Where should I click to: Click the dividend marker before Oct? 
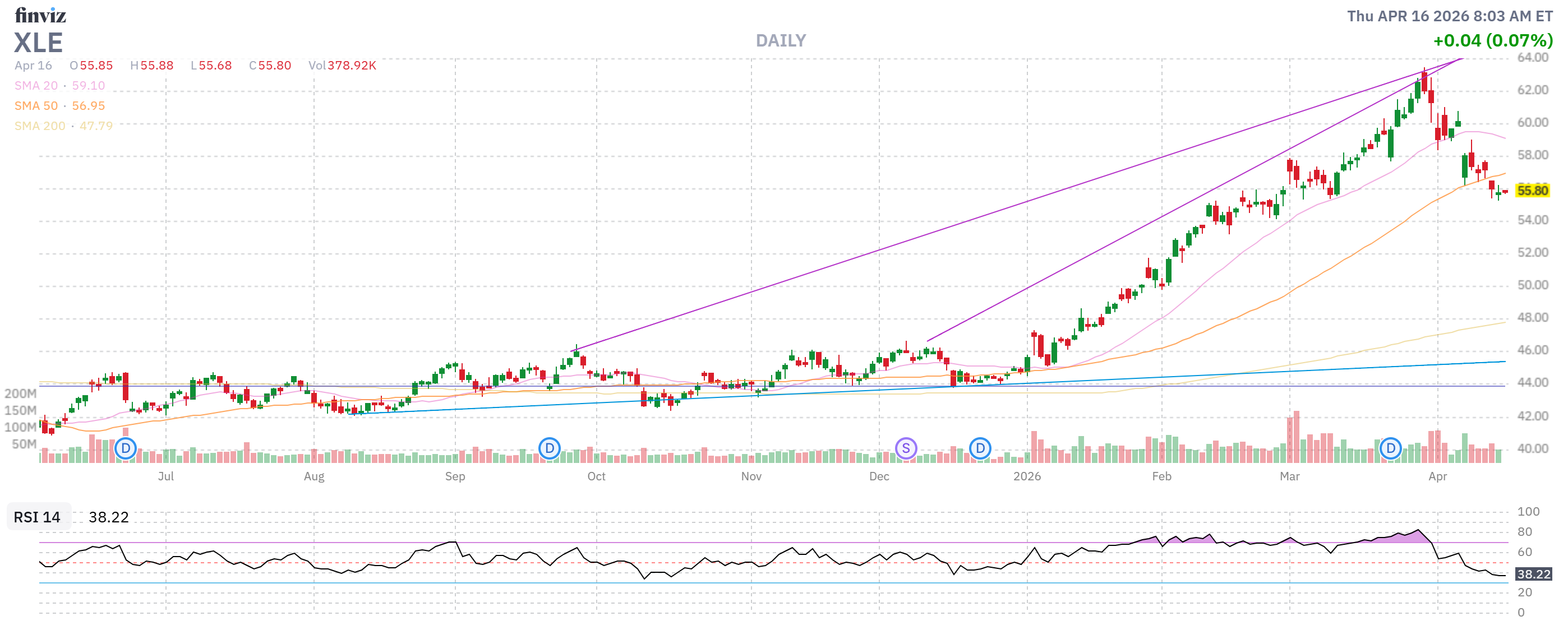click(549, 449)
